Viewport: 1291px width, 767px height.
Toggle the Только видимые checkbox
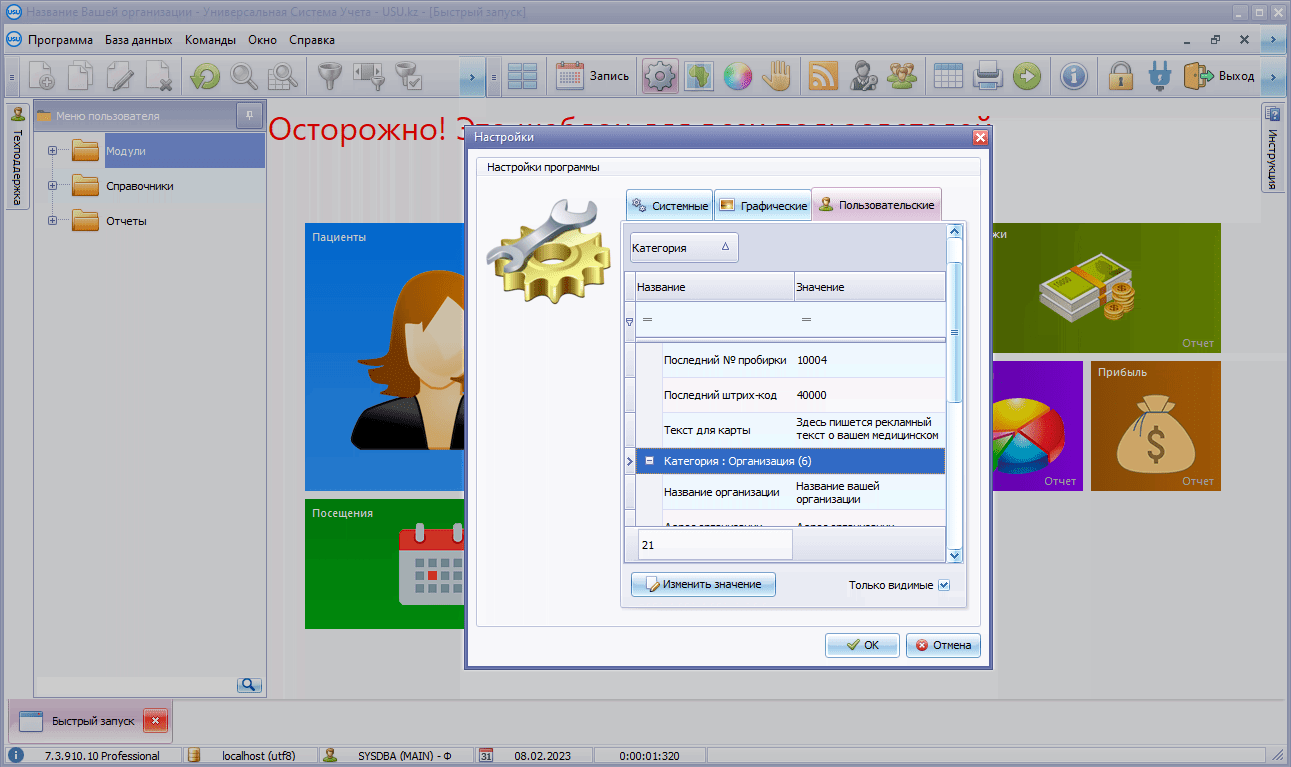tap(944, 585)
